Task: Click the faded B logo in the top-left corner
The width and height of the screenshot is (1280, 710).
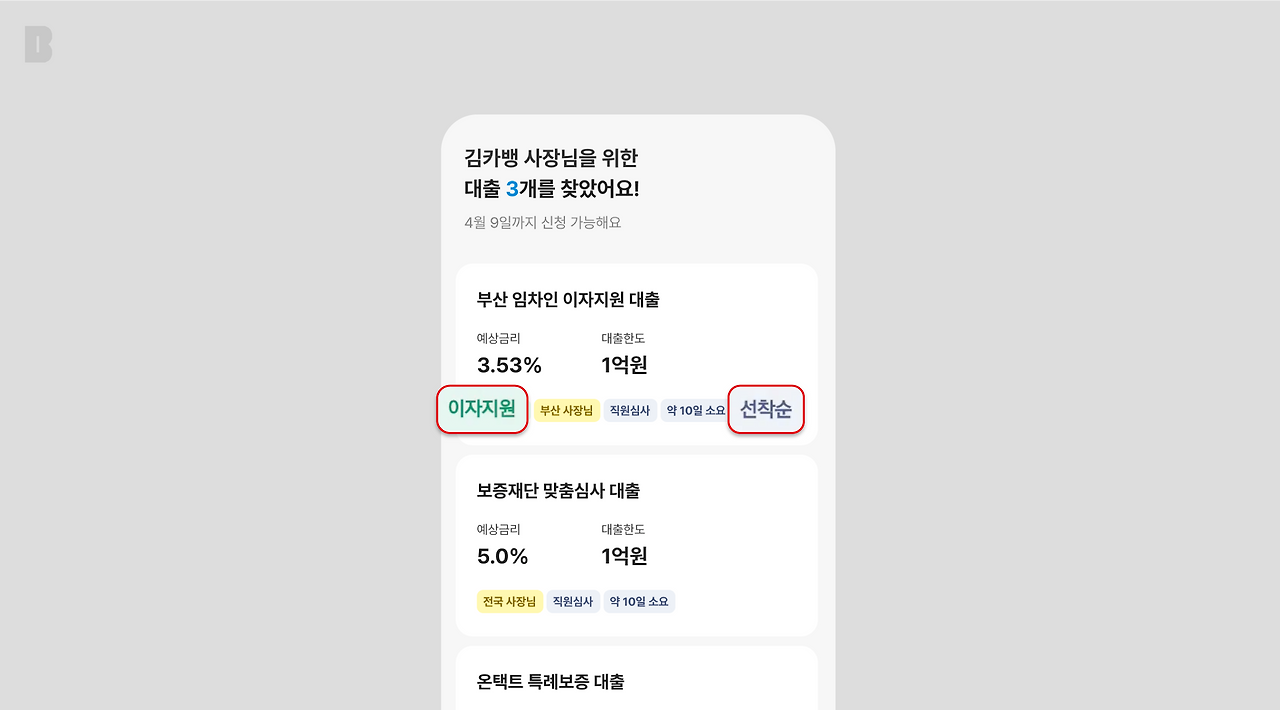Action: pos(37,44)
